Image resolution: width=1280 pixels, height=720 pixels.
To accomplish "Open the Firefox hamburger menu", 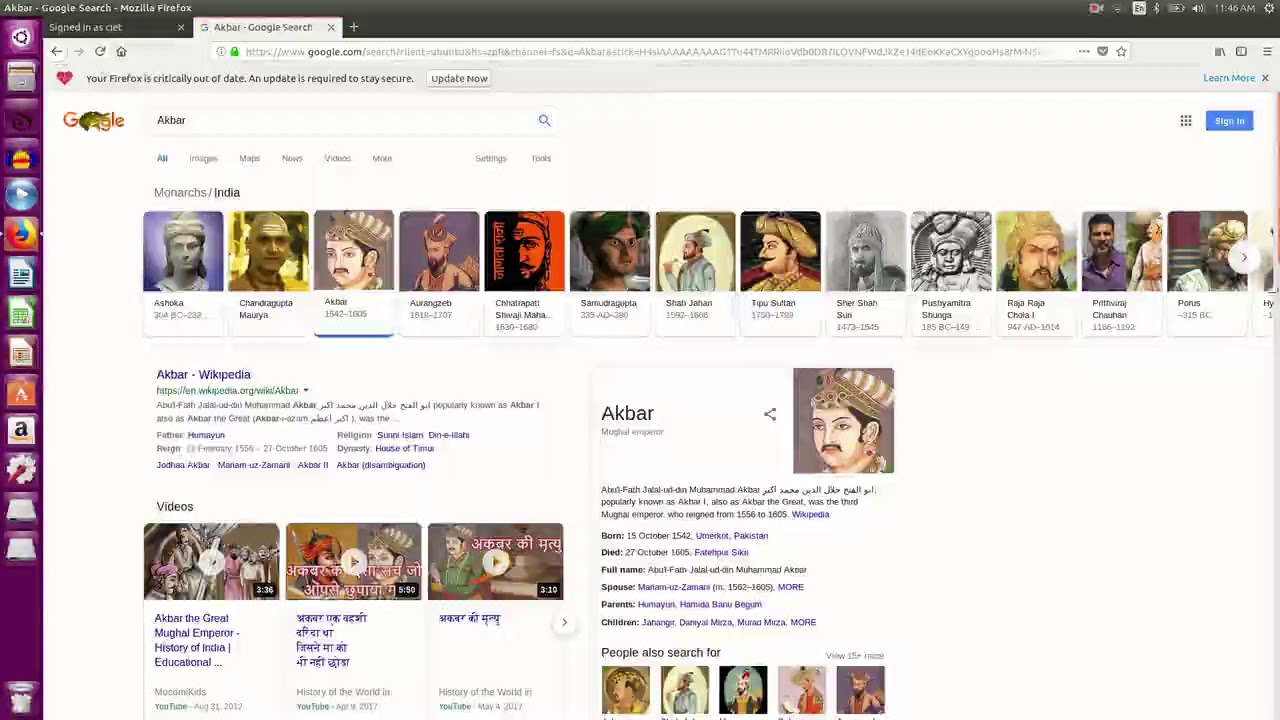I will [1267, 51].
